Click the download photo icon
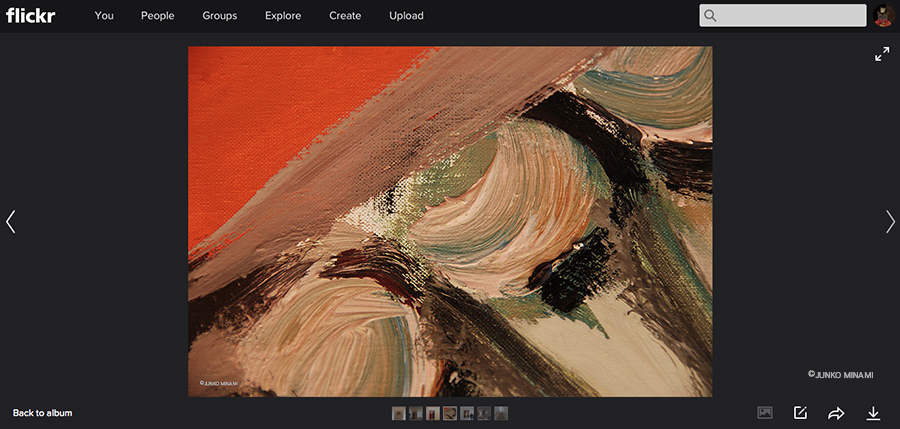900x429 pixels. (x=872, y=413)
